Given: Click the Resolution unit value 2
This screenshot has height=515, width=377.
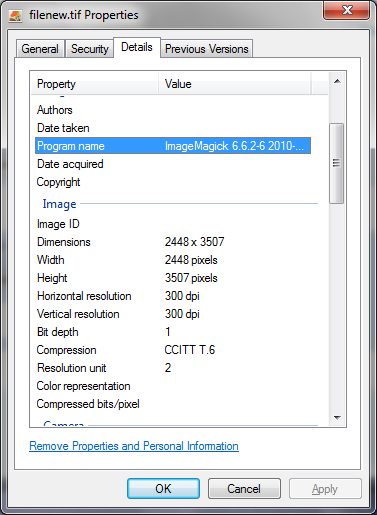Looking at the screenshot, I should pyautogui.click(x=168, y=368).
